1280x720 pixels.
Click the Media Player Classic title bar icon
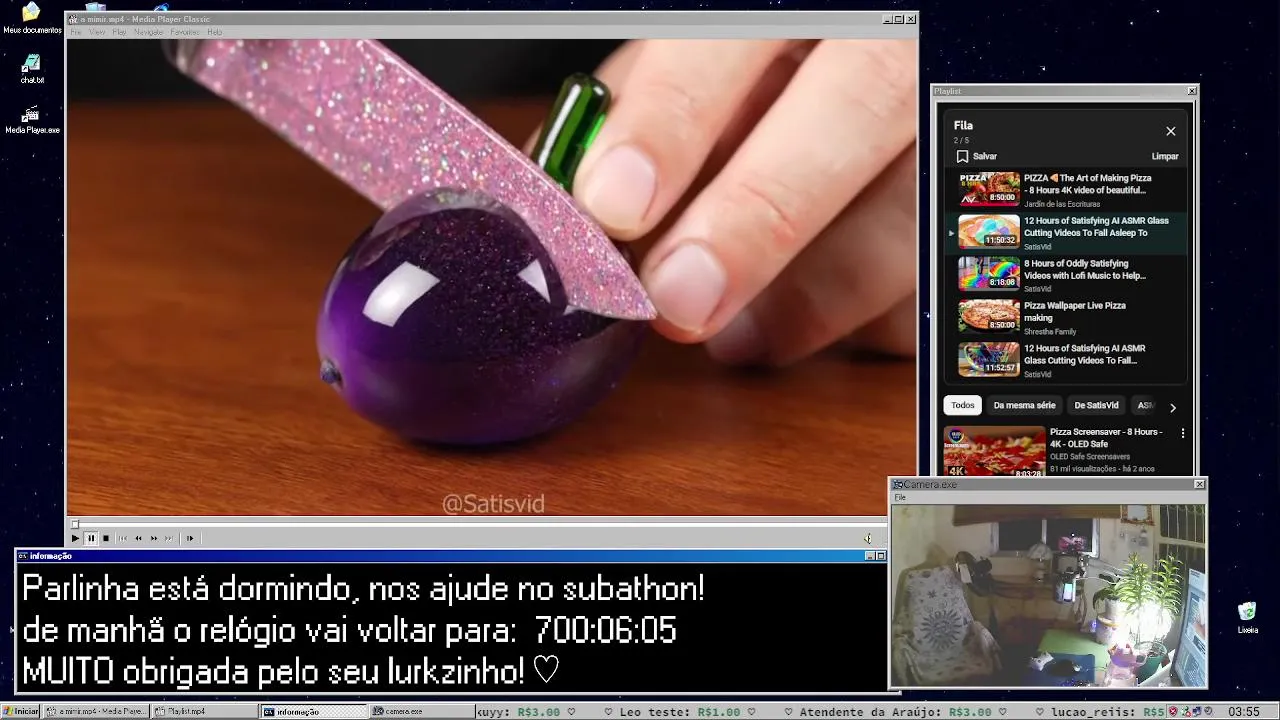coord(73,19)
